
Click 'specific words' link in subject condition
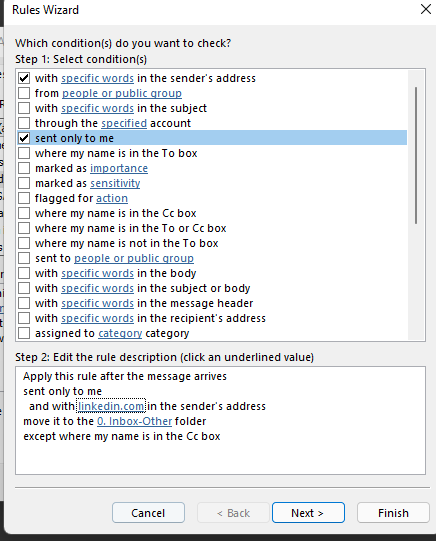98,108
